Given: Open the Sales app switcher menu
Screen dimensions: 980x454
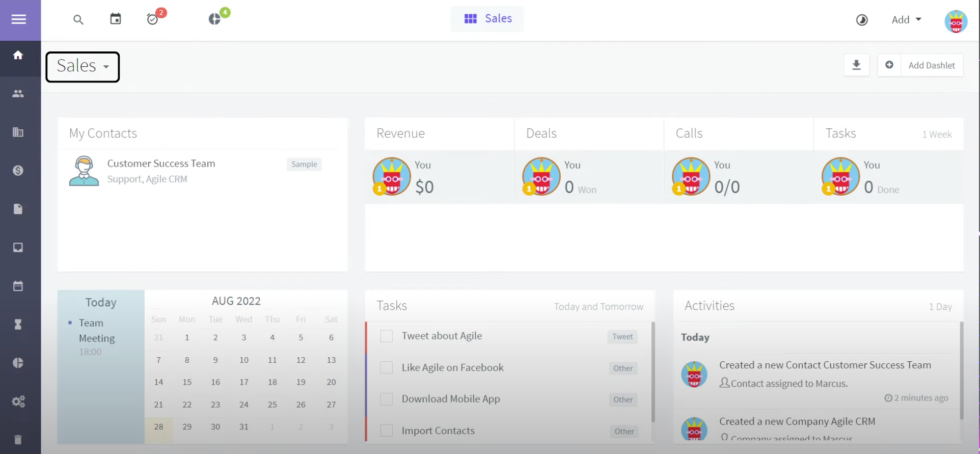Looking at the screenshot, I should point(488,19).
